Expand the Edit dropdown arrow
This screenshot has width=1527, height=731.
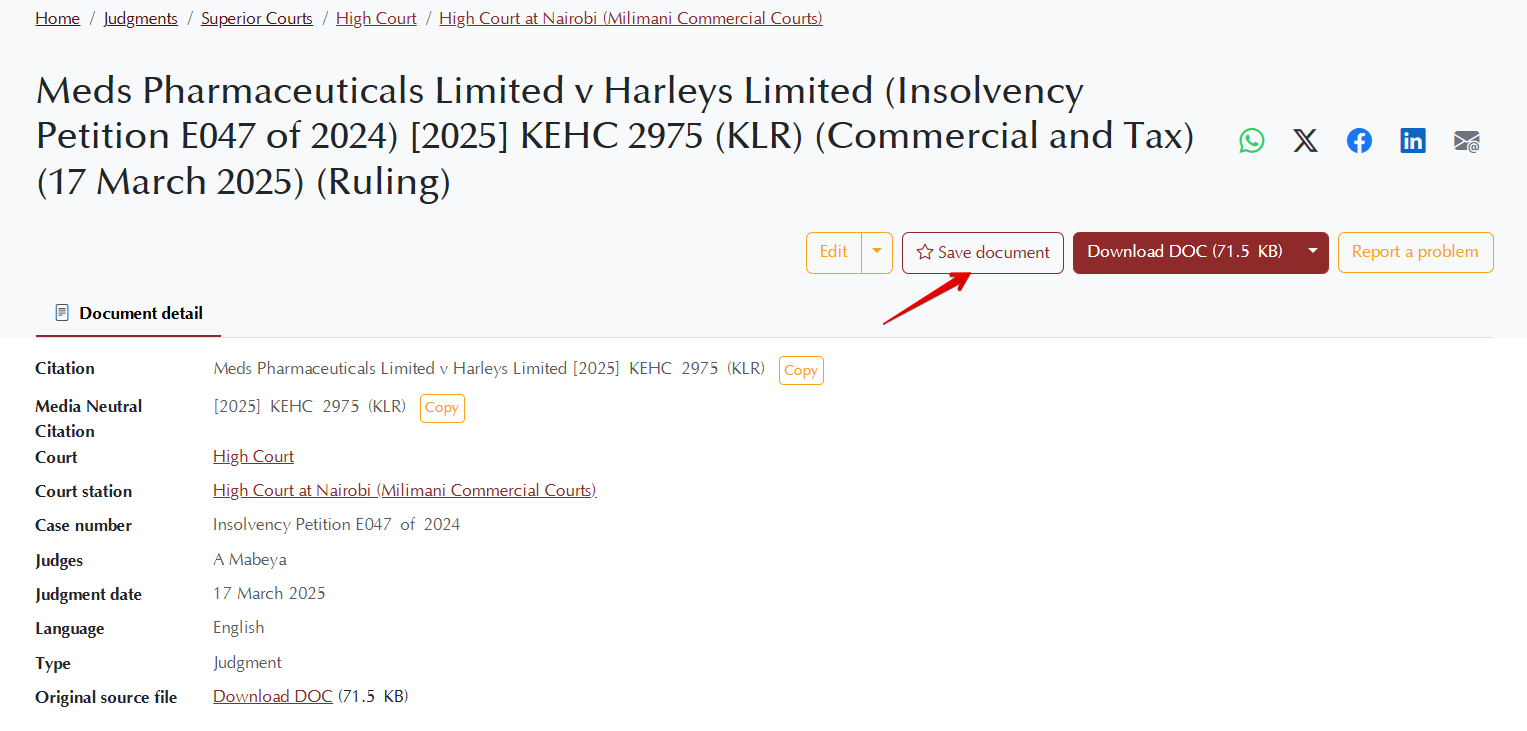click(x=877, y=252)
